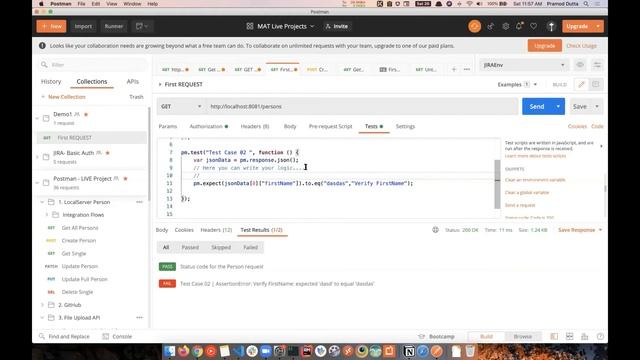Open the Runner button
Viewport: 640px width, 360px height.
point(113,26)
